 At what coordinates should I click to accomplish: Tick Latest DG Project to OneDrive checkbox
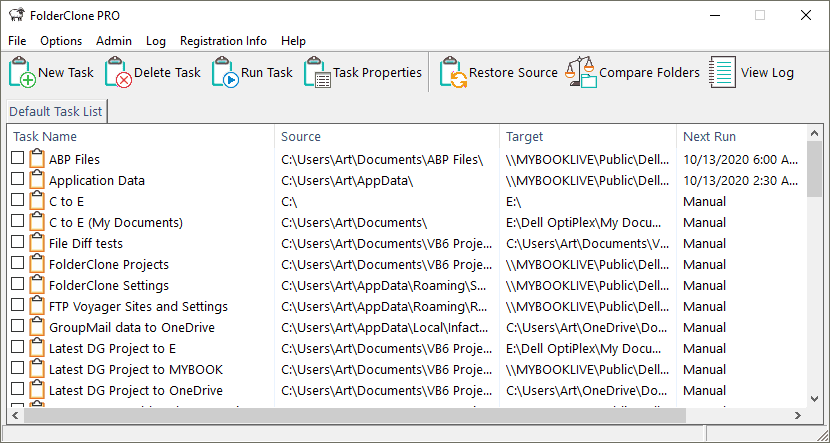pyautogui.click(x=18, y=388)
